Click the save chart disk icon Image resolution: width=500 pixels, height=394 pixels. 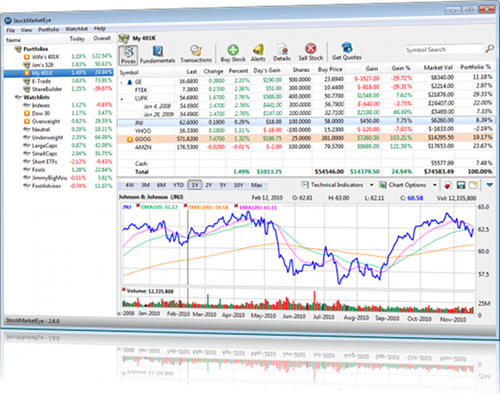[x=461, y=185]
